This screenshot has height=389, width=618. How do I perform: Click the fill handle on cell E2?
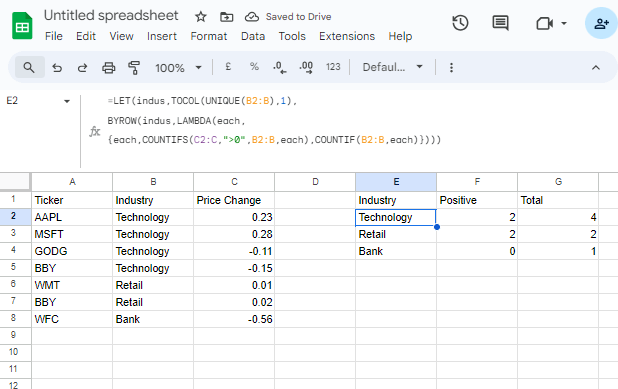(437, 227)
